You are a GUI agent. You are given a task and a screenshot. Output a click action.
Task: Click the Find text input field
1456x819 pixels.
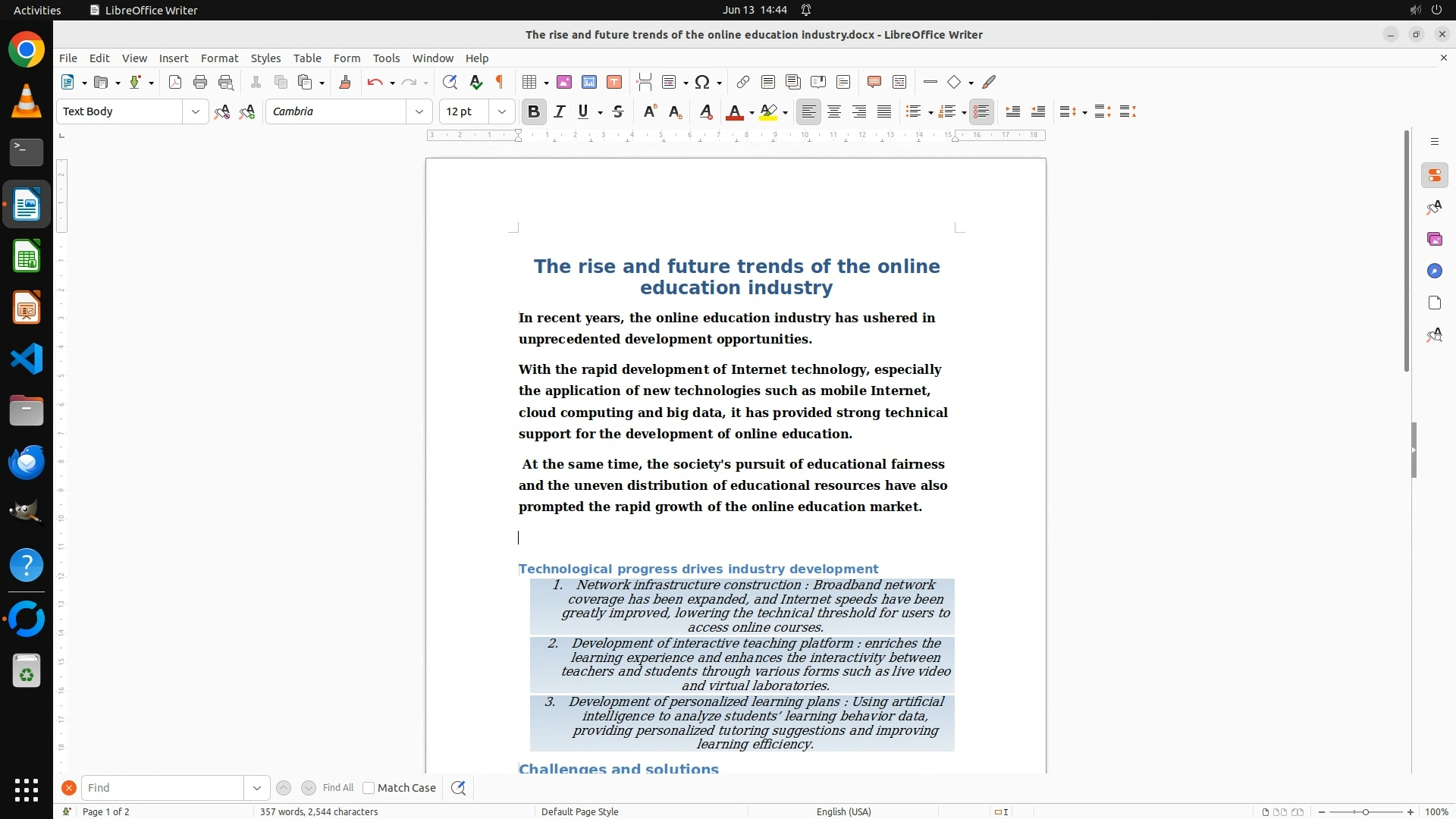click(162, 788)
